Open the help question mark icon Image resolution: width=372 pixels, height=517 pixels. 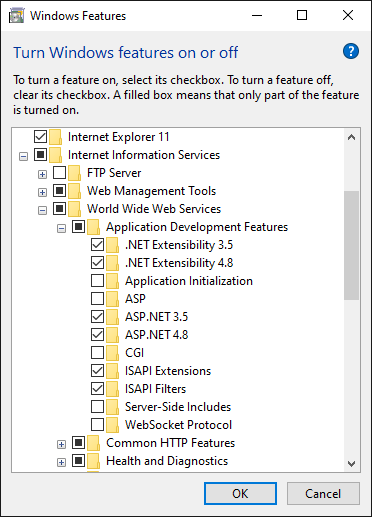[351, 51]
